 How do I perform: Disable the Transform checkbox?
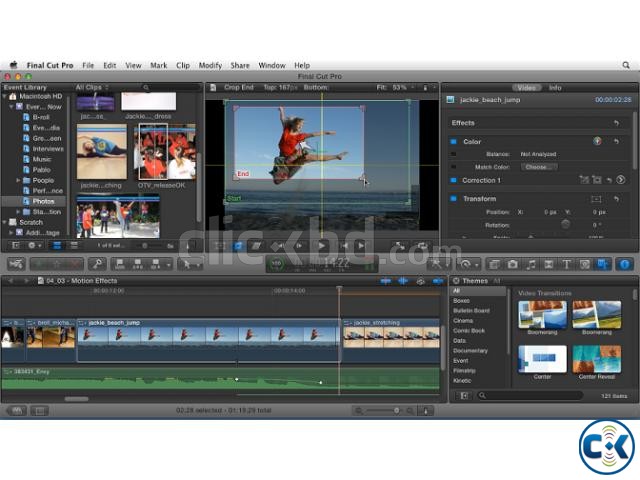tap(453, 199)
